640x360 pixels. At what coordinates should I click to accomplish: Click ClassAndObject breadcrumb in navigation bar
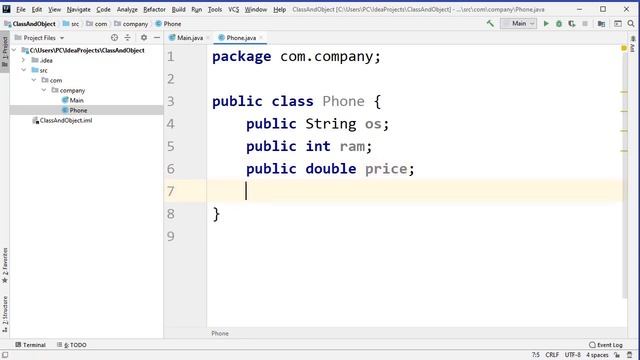click(x=34, y=24)
